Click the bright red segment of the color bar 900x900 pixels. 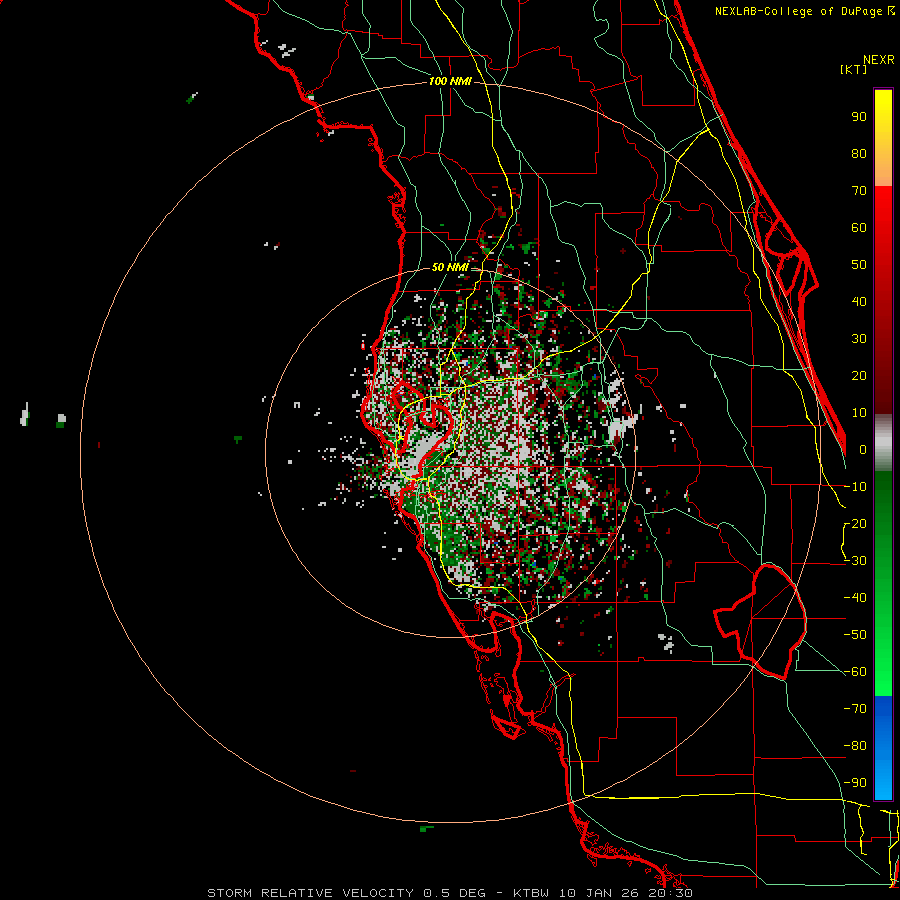[x=883, y=218]
